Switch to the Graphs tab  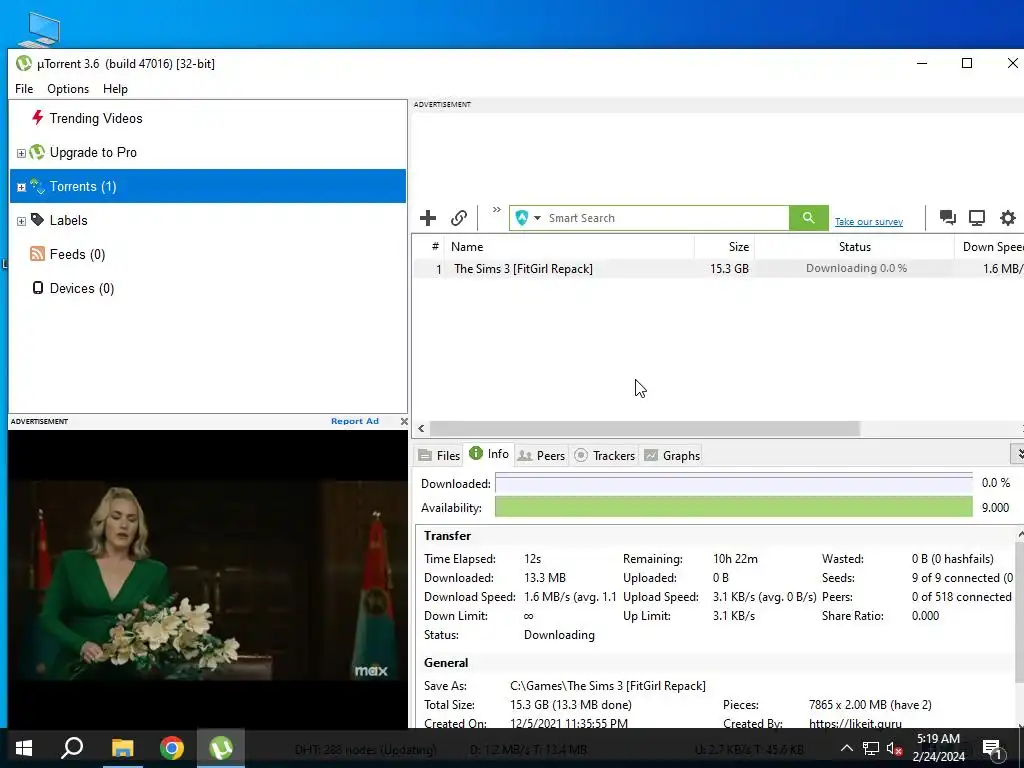672,456
